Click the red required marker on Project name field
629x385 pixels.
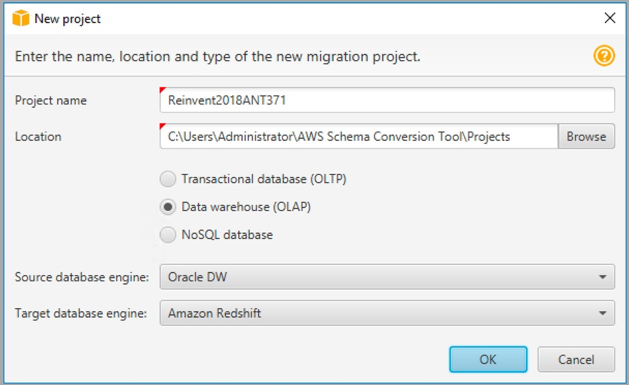pos(162,90)
